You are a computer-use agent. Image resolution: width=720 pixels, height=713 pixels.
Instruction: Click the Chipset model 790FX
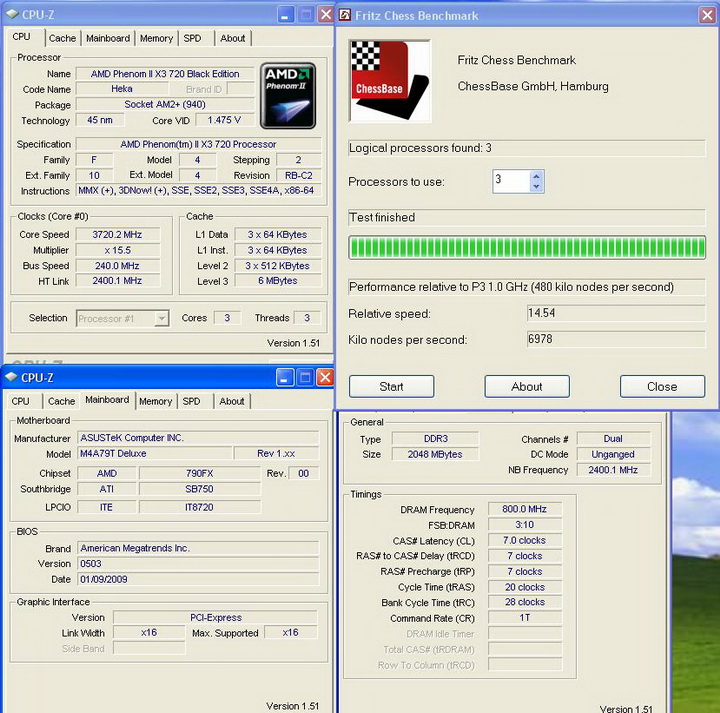pyautogui.click(x=199, y=473)
